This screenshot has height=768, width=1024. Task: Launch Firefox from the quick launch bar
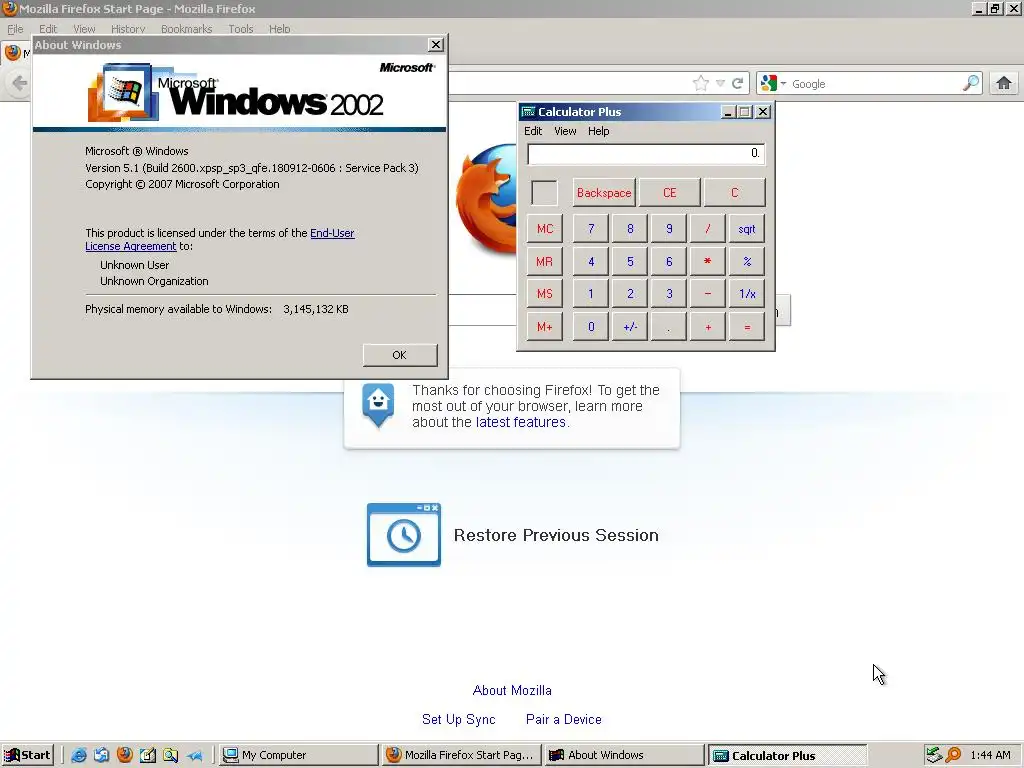[124, 755]
